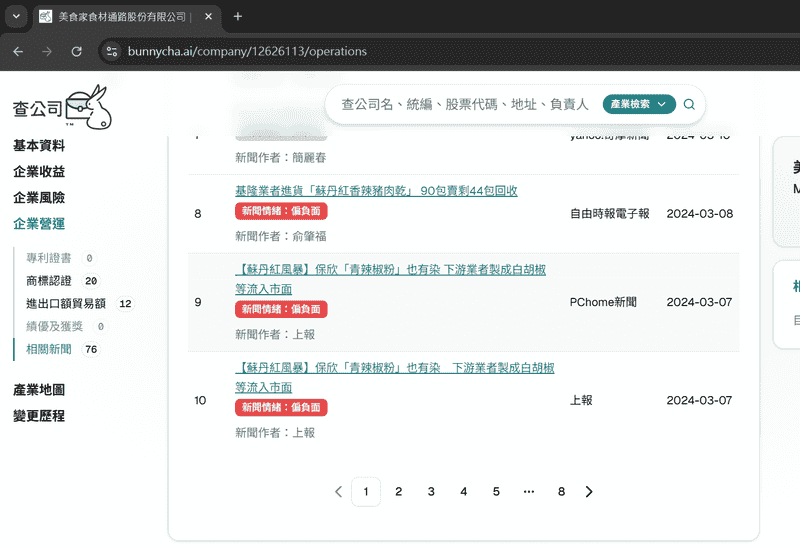
Task: Go to pagination page 2
Action: tap(398, 492)
